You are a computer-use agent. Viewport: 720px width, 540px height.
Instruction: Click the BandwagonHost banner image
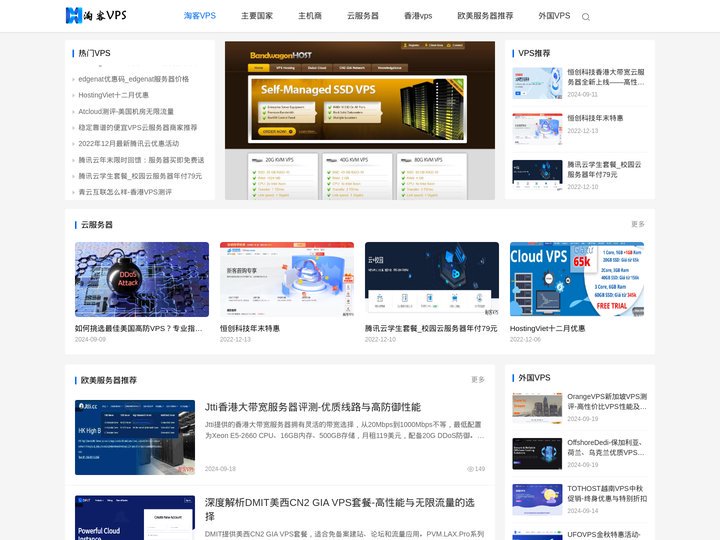[x=360, y=120]
